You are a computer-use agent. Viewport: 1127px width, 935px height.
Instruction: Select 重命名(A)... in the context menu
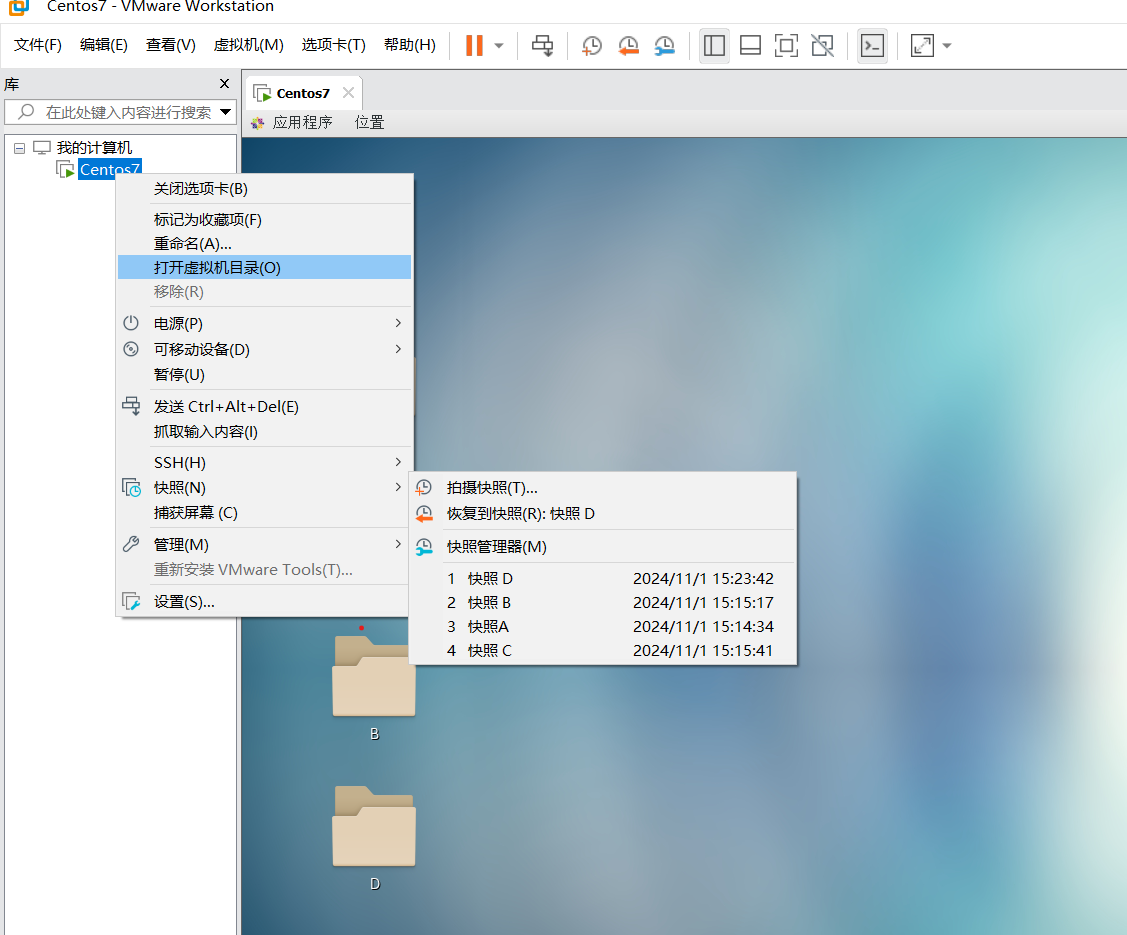click(x=264, y=244)
